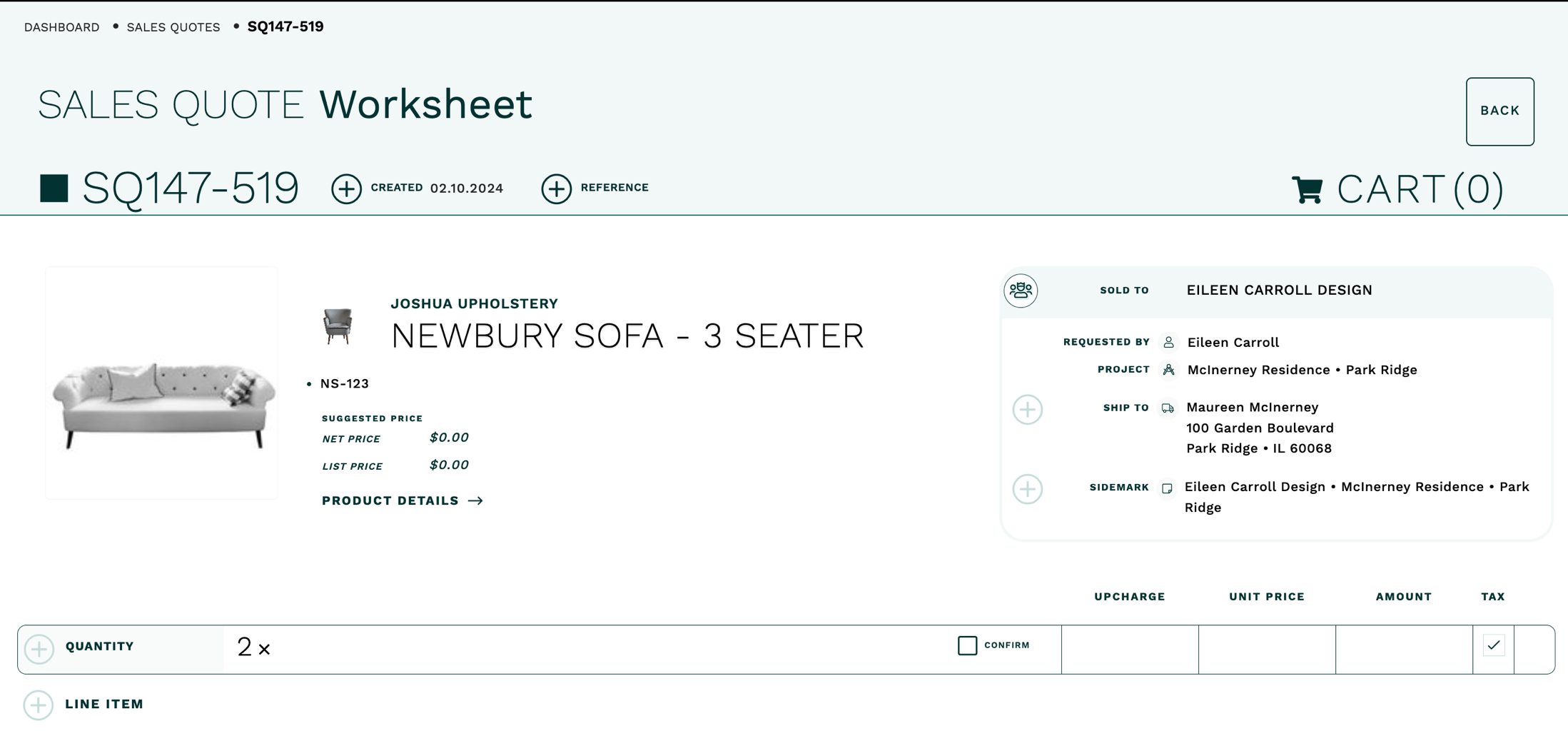Screen dimensions: 1568x731
Task: Click the Sidemark tag icon
Action: point(1166,488)
